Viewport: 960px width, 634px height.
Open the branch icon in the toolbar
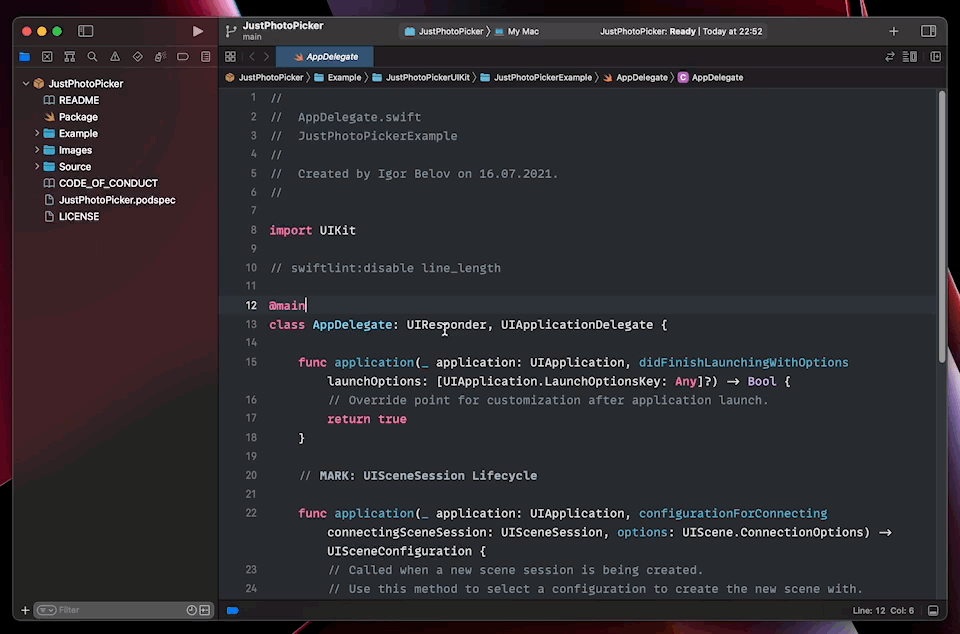coord(231,31)
